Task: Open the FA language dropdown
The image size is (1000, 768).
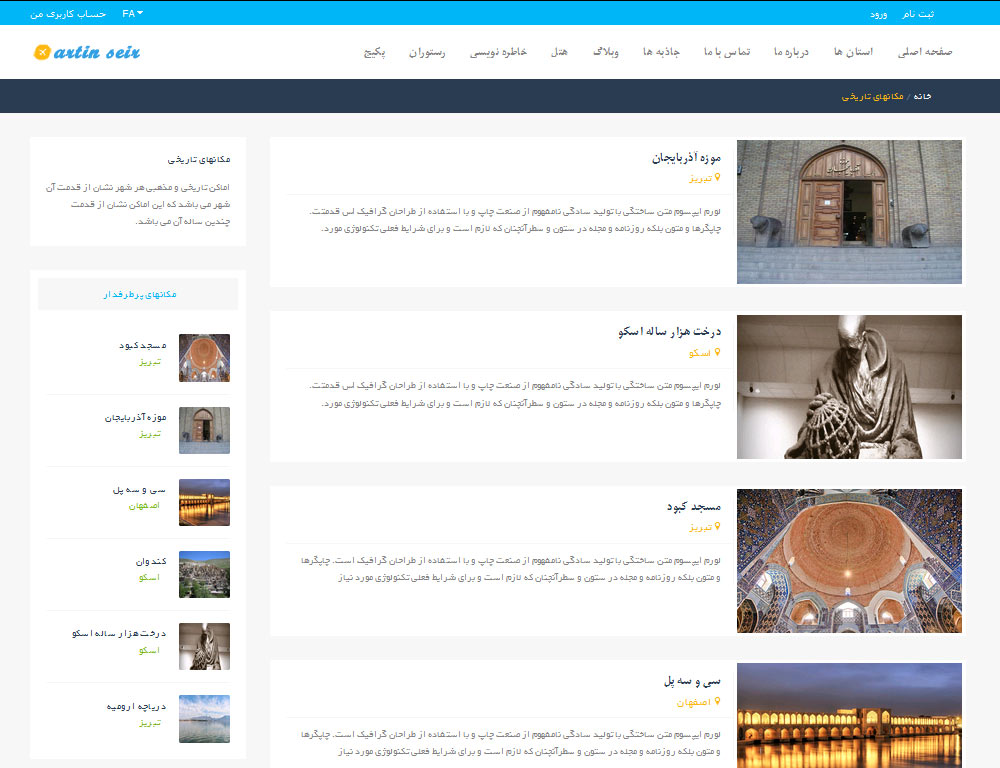Action: [x=133, y=13]
